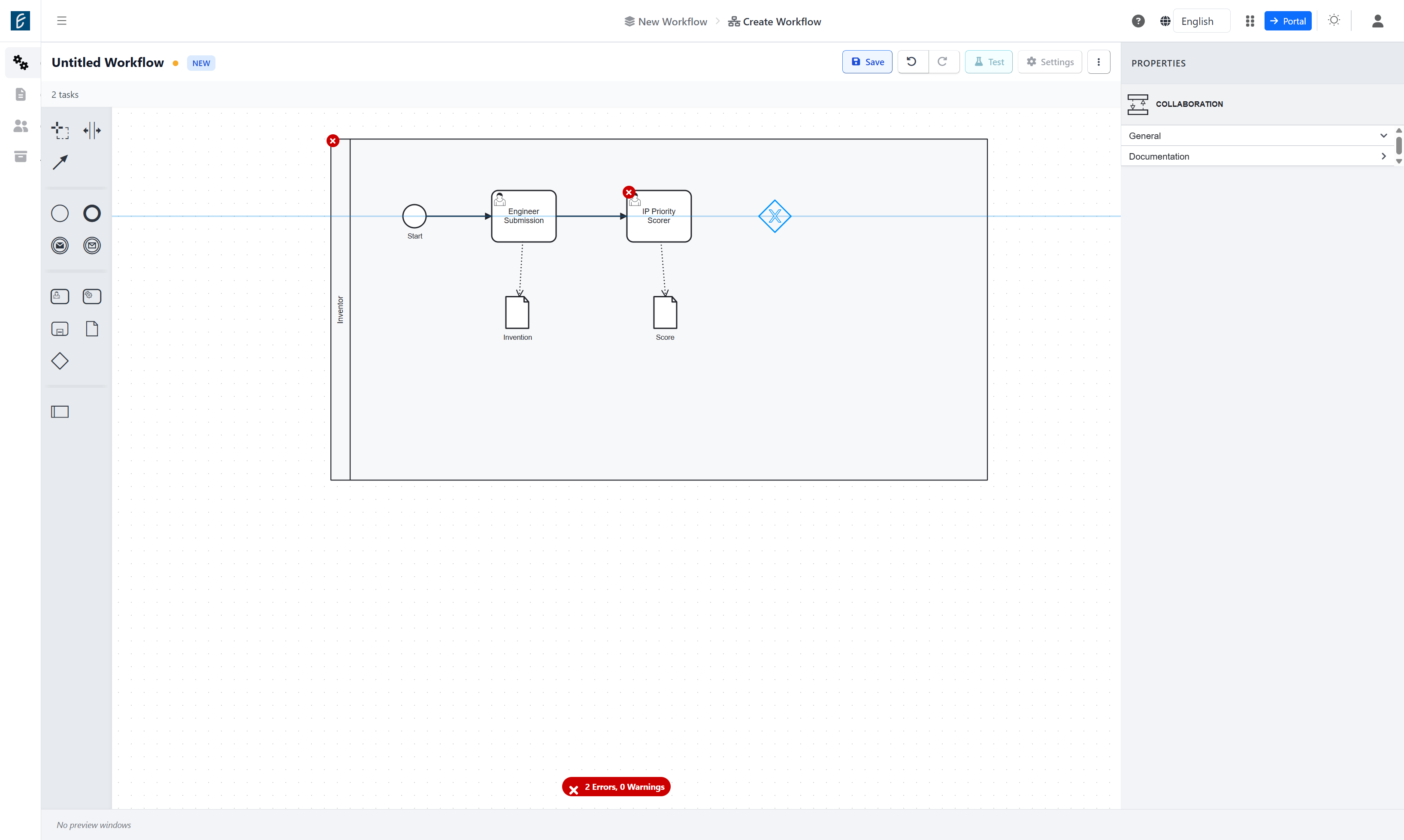The width and height of the screenshot is (1404, 840).
Task: Collapse the General properties section
Action: [1257, 136]
